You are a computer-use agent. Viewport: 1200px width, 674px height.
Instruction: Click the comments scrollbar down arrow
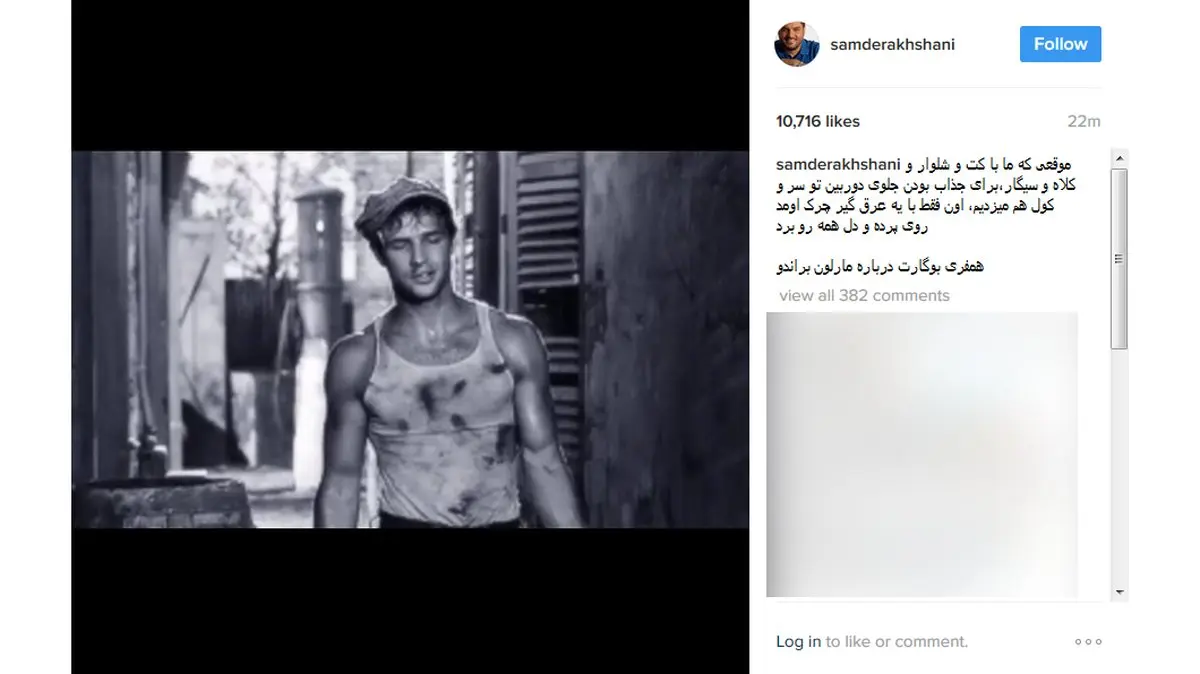tap(1120, 591)
